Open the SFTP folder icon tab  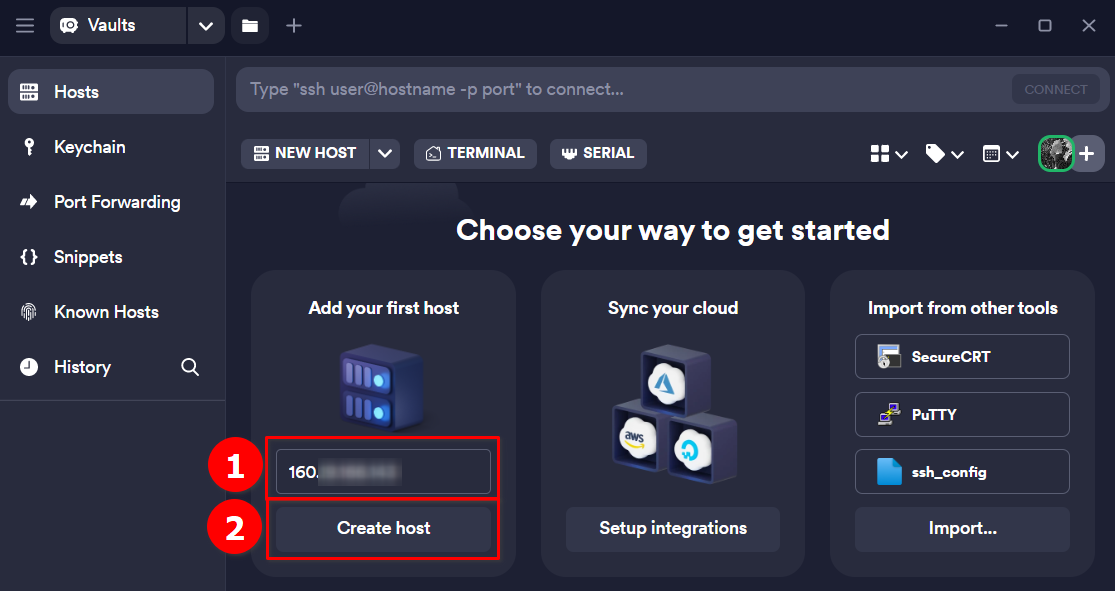tap(250, 26)
